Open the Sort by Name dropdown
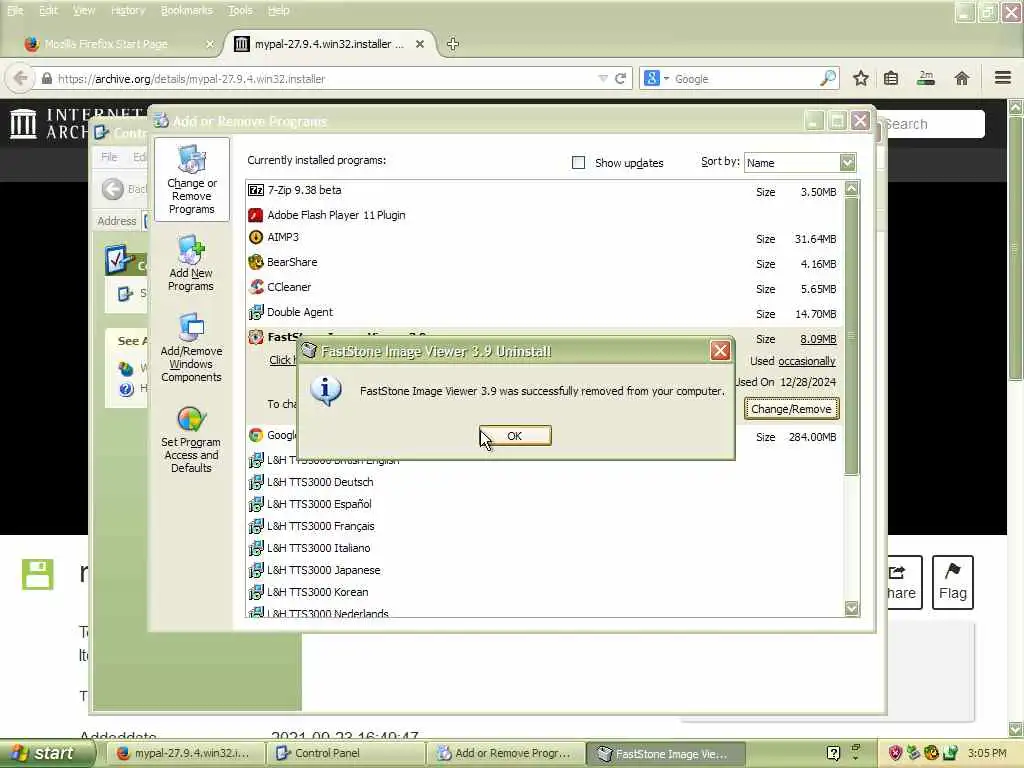 tap(847, 163)
